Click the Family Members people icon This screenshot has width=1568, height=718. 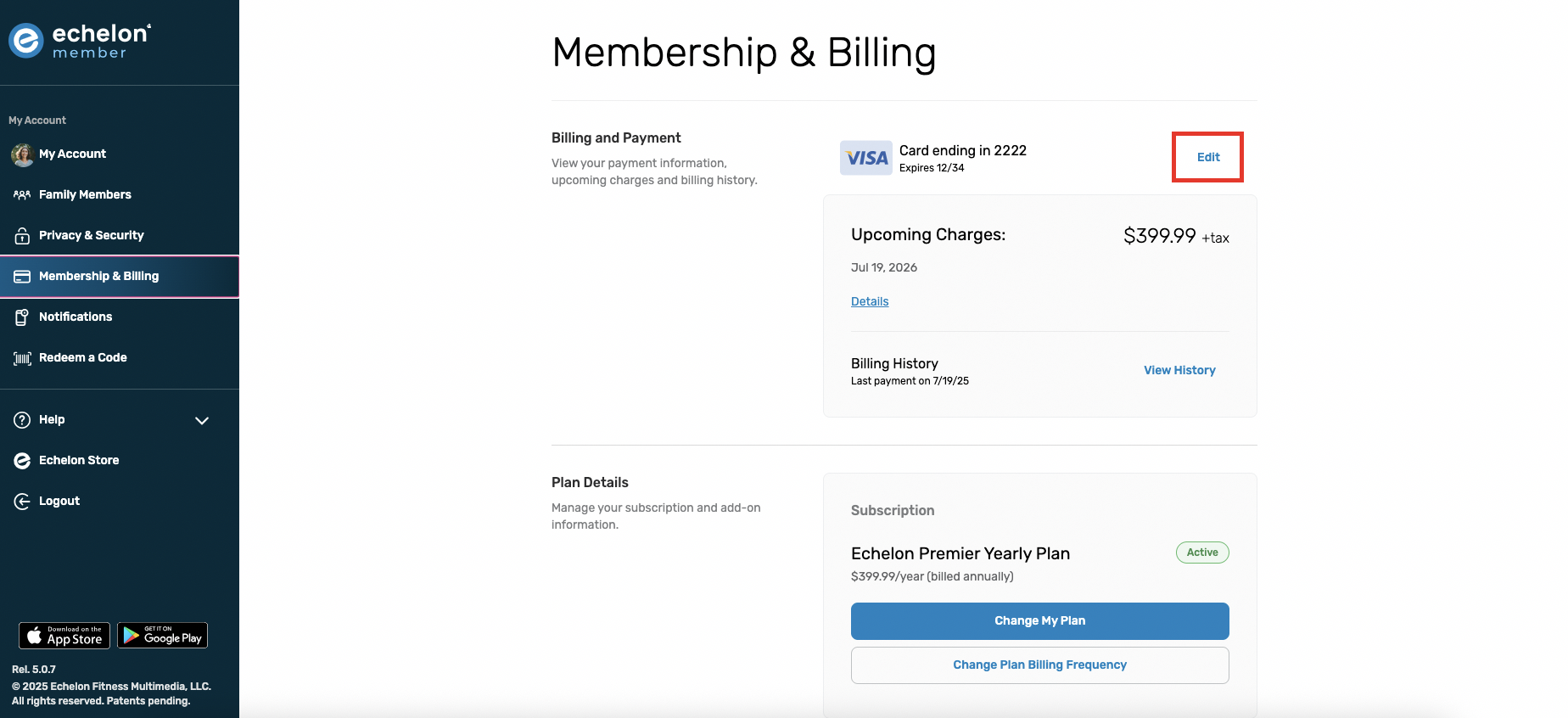pyautogui.click(x=22, y=195)
